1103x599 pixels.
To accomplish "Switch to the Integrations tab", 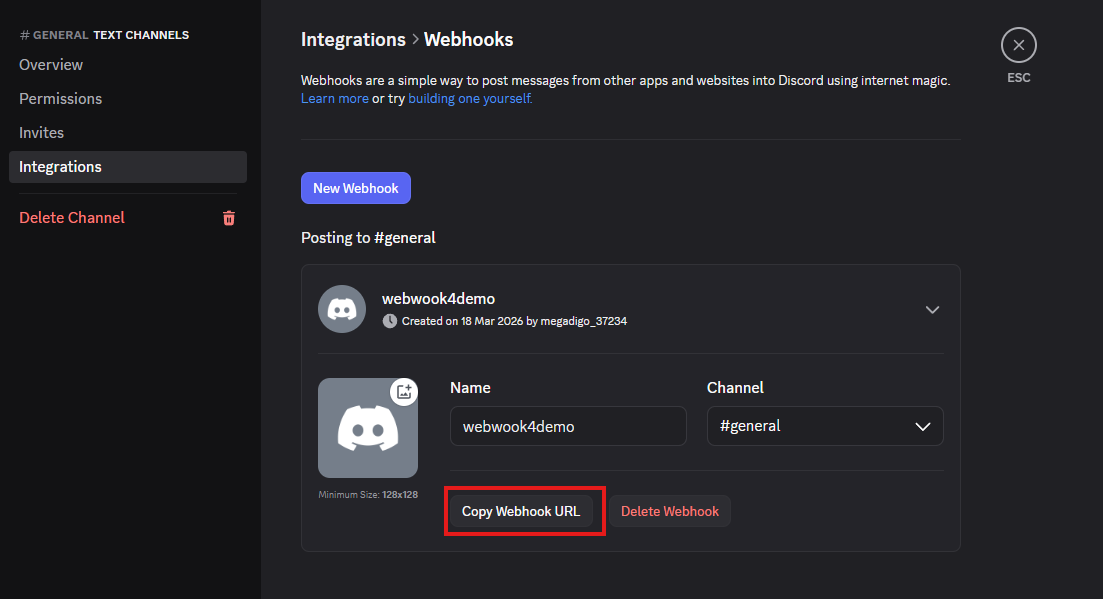I will 62,166.
